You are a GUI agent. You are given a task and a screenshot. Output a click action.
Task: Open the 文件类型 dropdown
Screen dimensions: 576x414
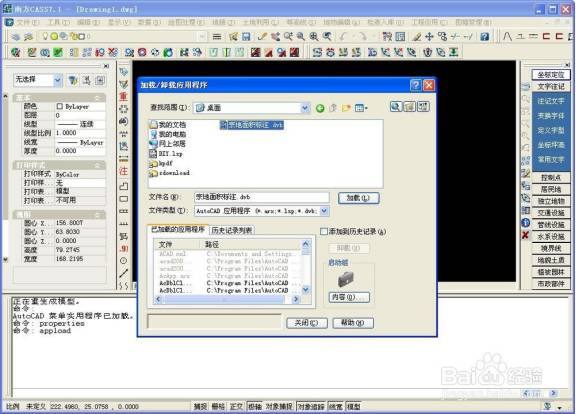coord(324,211)
